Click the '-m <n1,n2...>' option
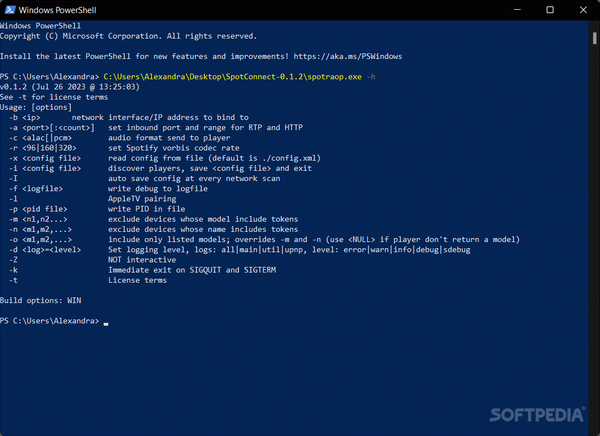 click(38, 219)
